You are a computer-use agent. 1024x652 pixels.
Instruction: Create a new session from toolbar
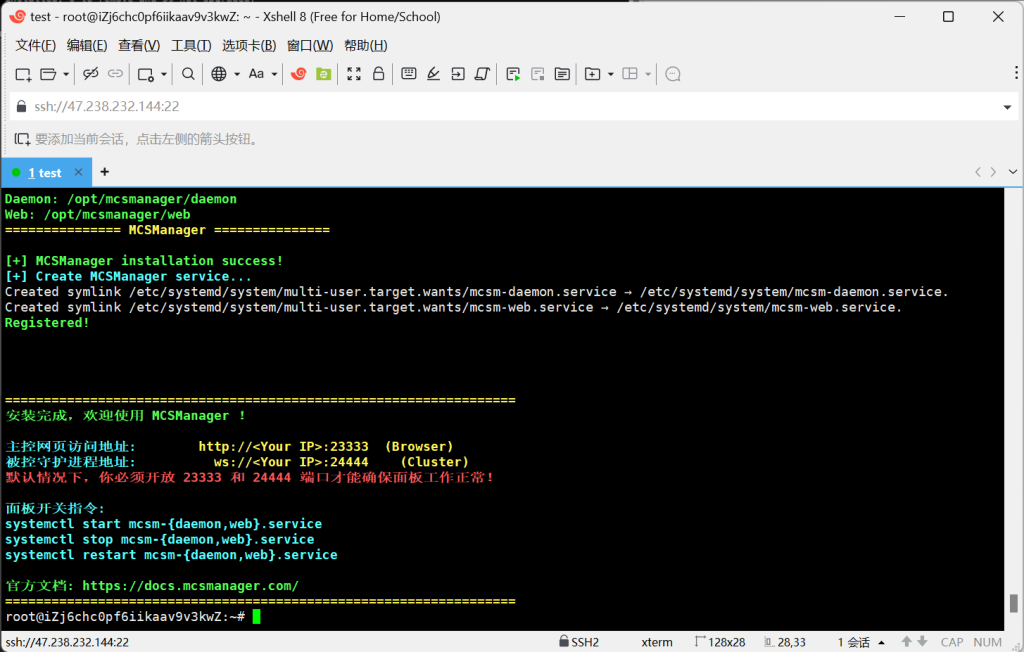click(x=23, y=74)
